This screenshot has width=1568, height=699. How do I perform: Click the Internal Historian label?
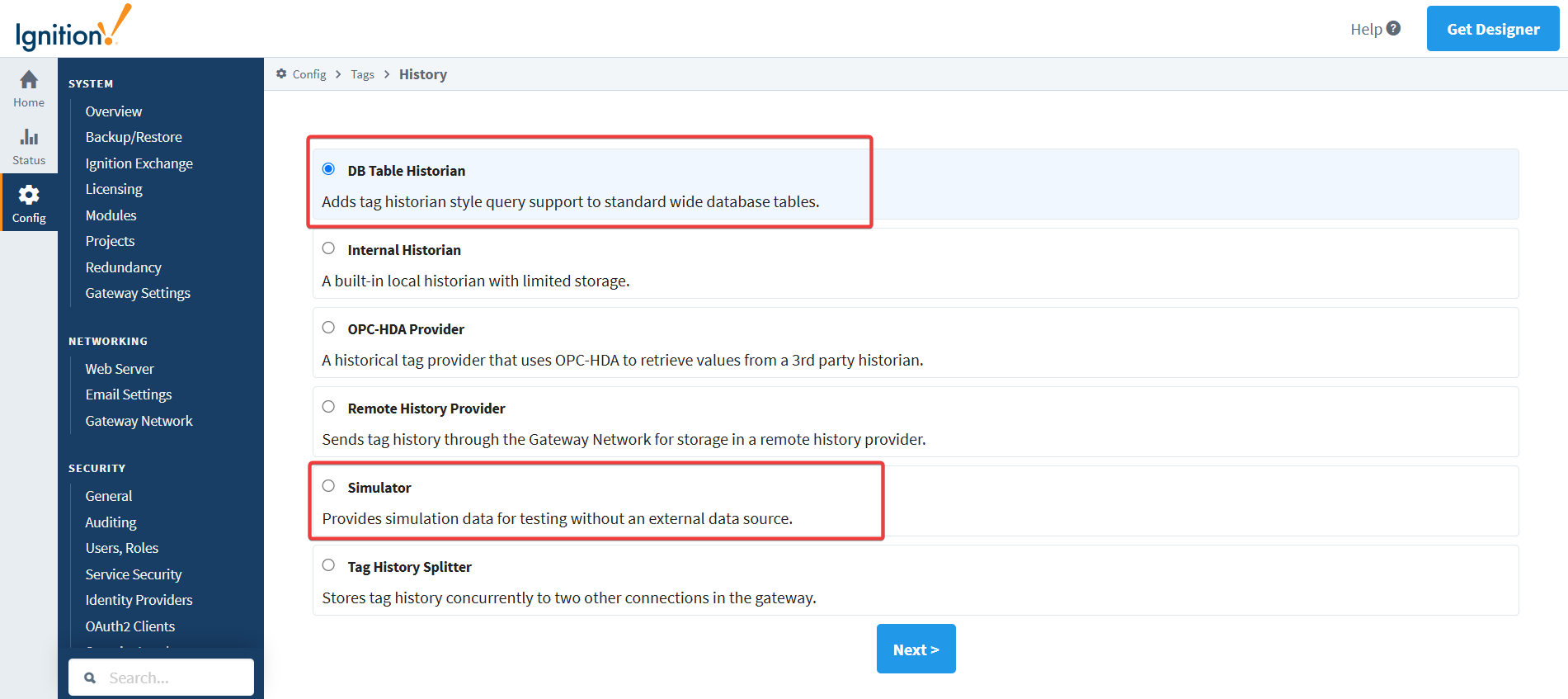[404, 250]
